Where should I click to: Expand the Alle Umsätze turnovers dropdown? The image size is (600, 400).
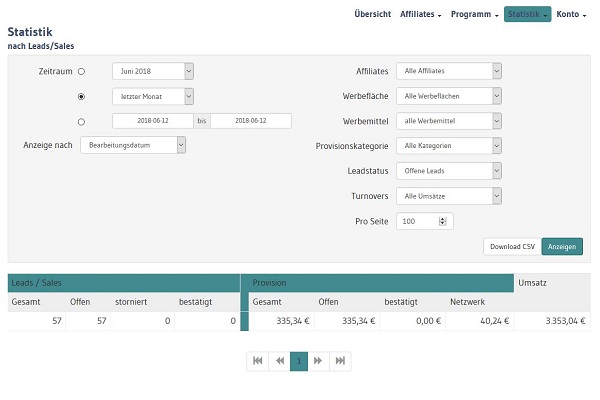[448, 196]
